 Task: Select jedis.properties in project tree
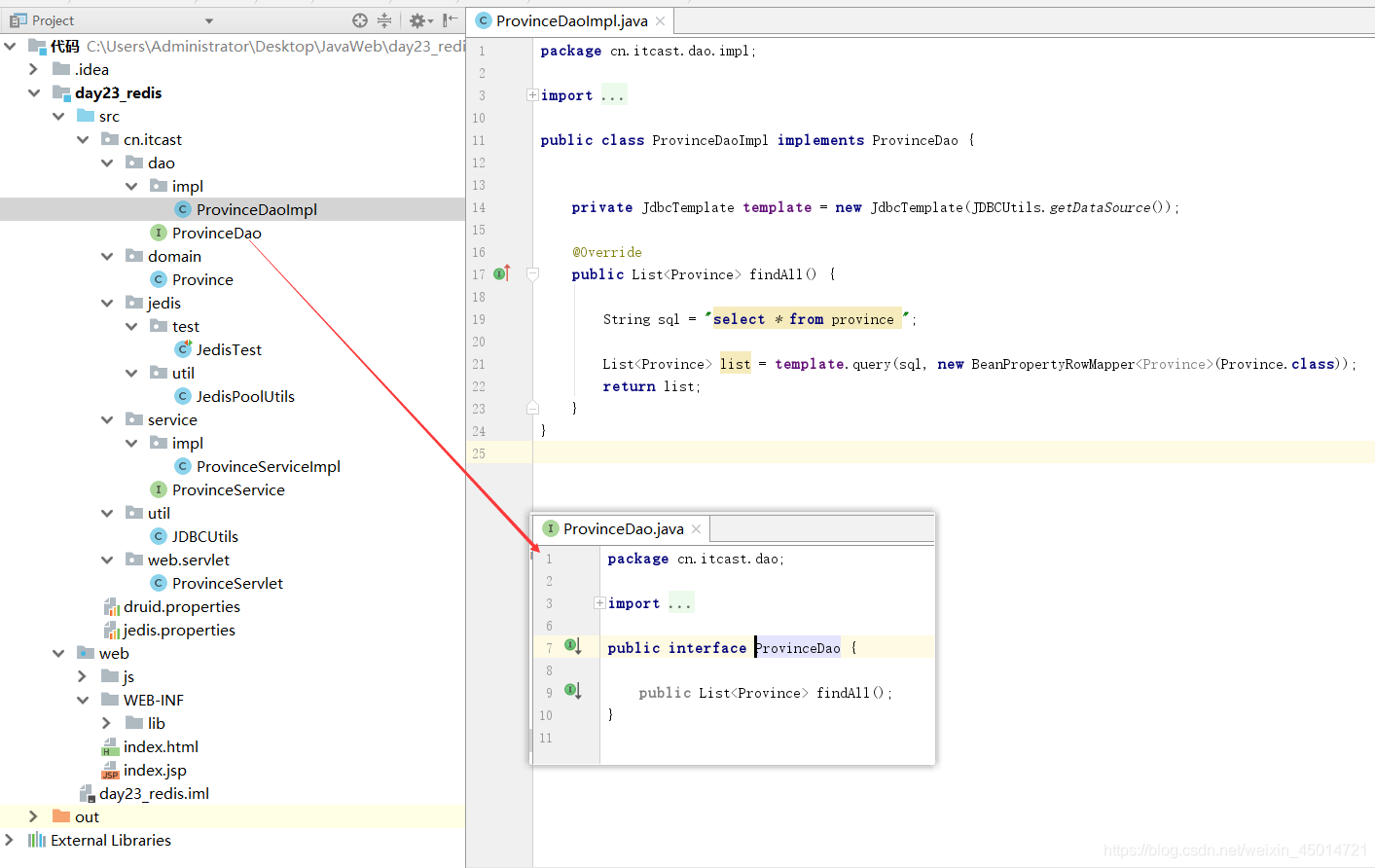pos(179,630)
